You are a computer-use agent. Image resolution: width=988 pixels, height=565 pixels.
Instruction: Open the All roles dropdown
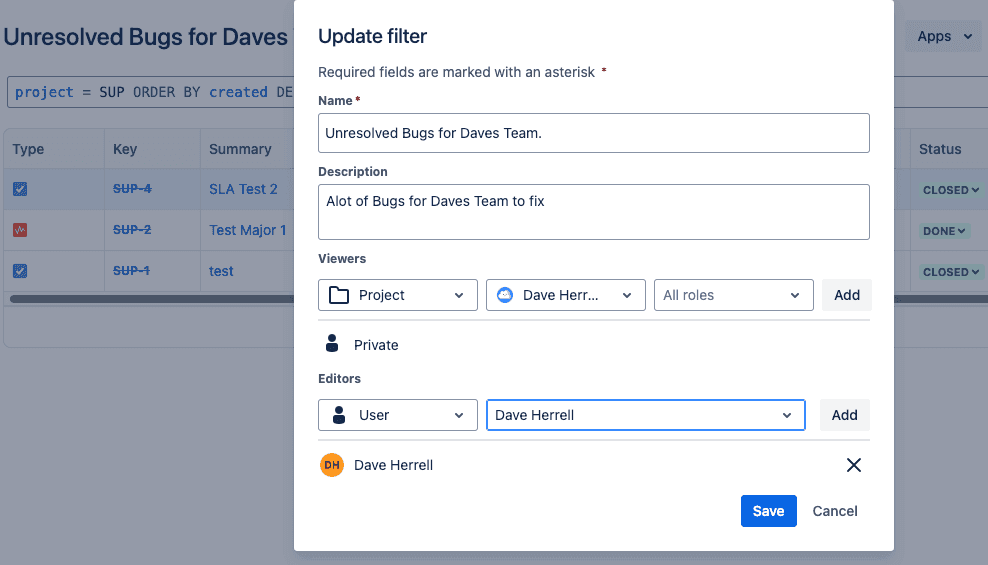[733, 295]
